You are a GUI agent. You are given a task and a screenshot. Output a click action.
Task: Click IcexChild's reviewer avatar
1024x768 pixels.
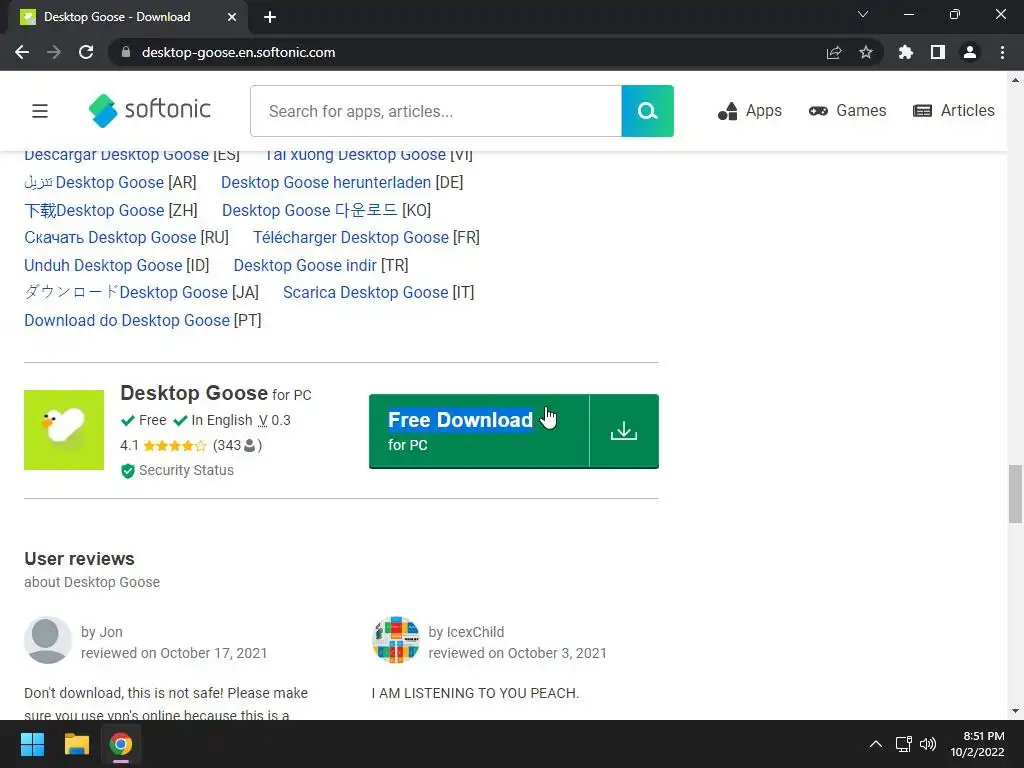coord(396,640)
